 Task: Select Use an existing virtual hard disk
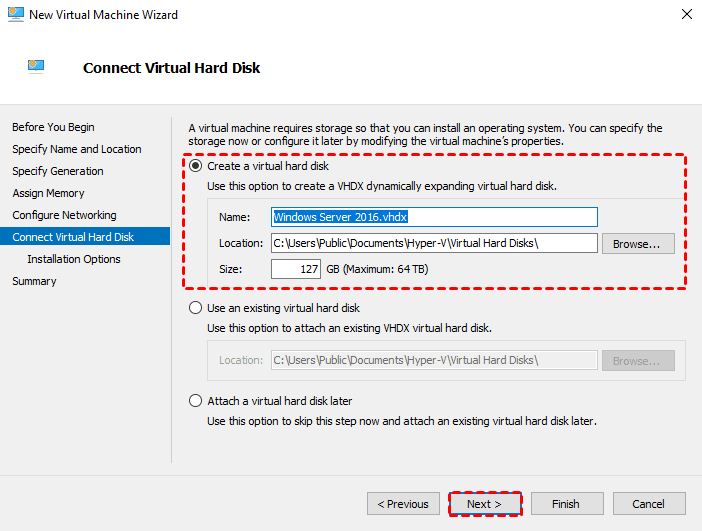[x=196, y=308]
